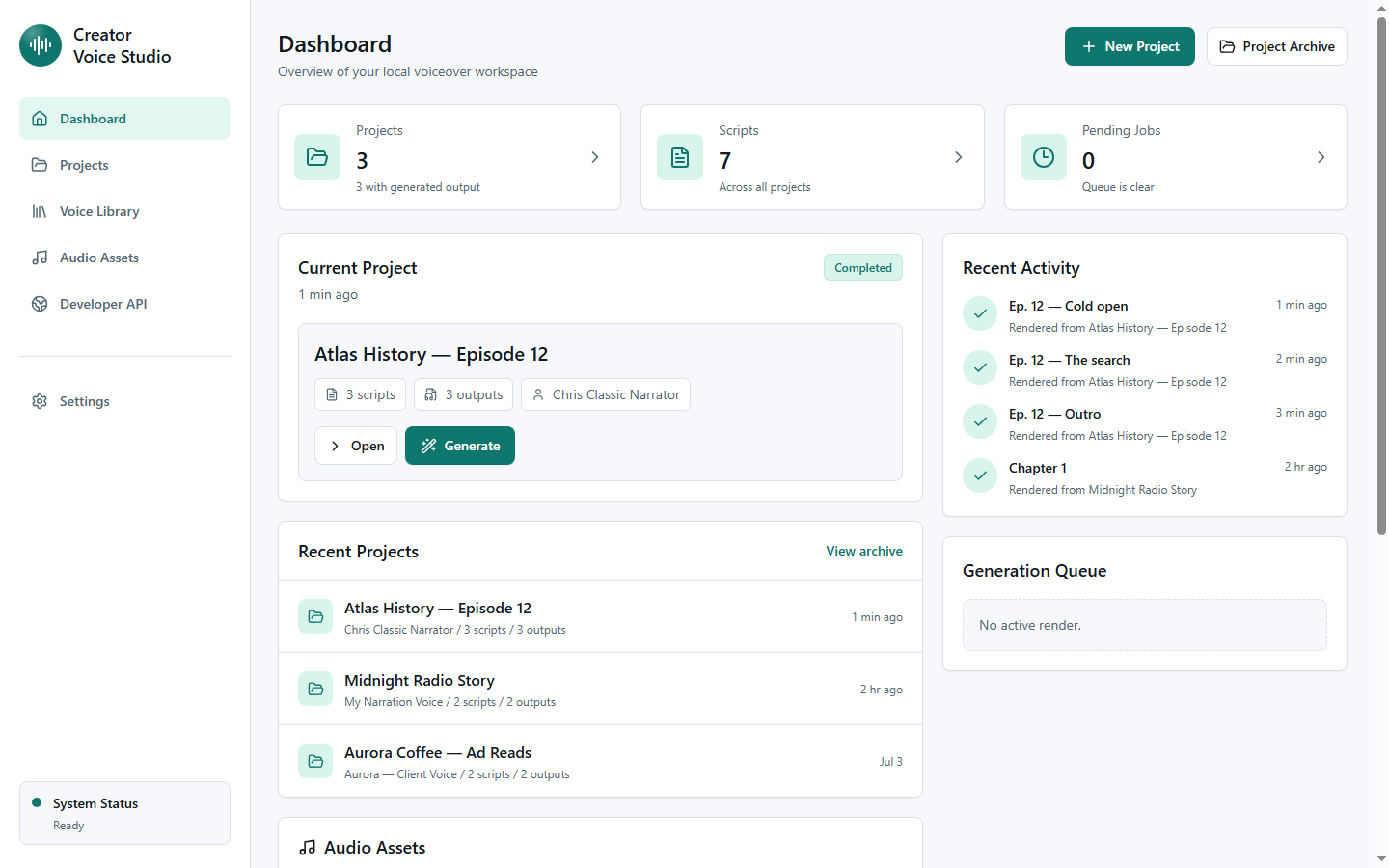This screenshot has width=1389, height=868.
Task: Click script icon in 3 scripts chip
Action: point(332,394)
